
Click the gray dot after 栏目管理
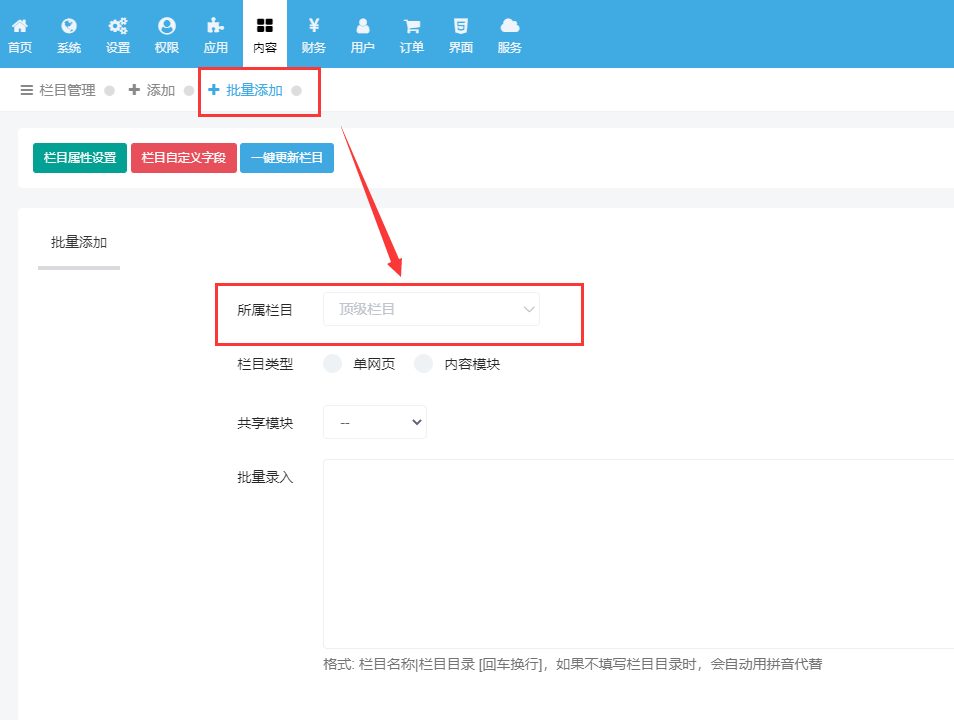(110, 91)
